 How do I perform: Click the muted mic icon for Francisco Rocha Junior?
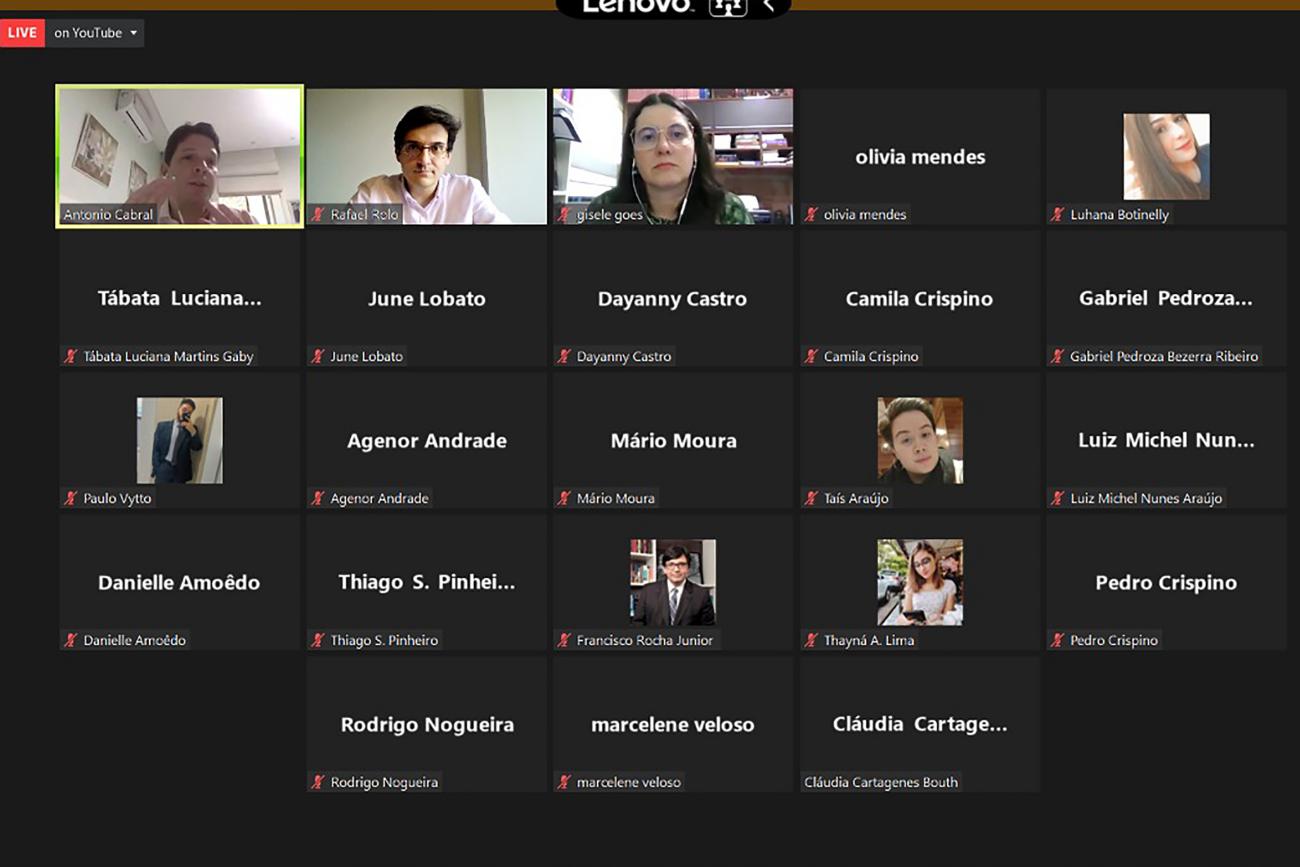(564, 640)
